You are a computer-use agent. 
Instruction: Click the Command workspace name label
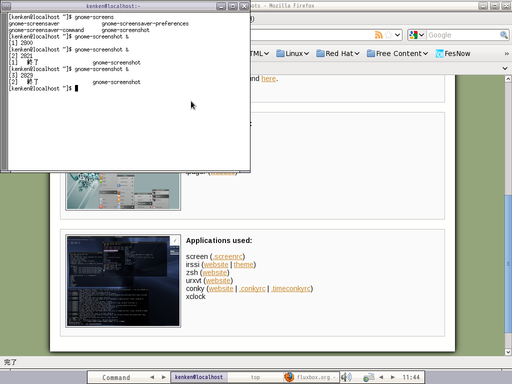coord(116,377)
